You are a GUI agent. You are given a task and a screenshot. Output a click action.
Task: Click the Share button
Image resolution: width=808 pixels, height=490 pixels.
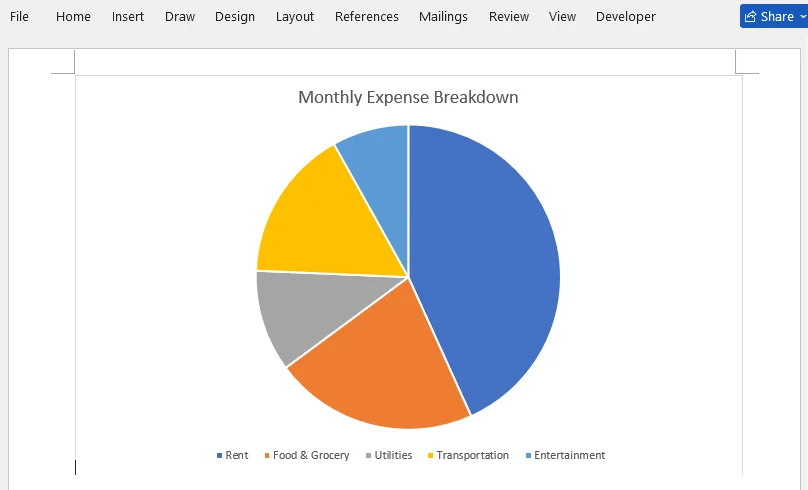coord(769,16)
